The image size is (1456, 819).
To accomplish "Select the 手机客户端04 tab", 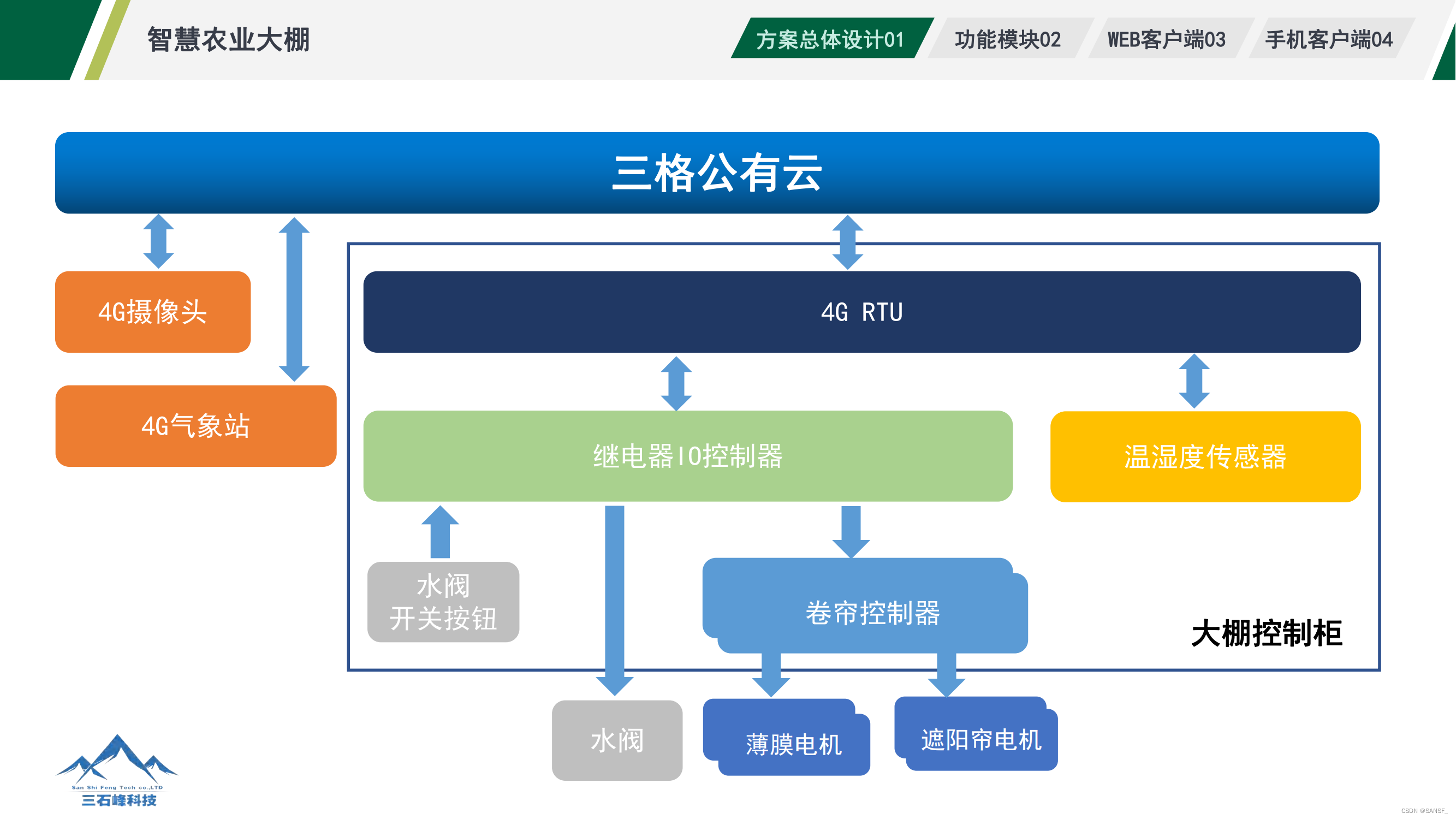I will click(1328, 39).
